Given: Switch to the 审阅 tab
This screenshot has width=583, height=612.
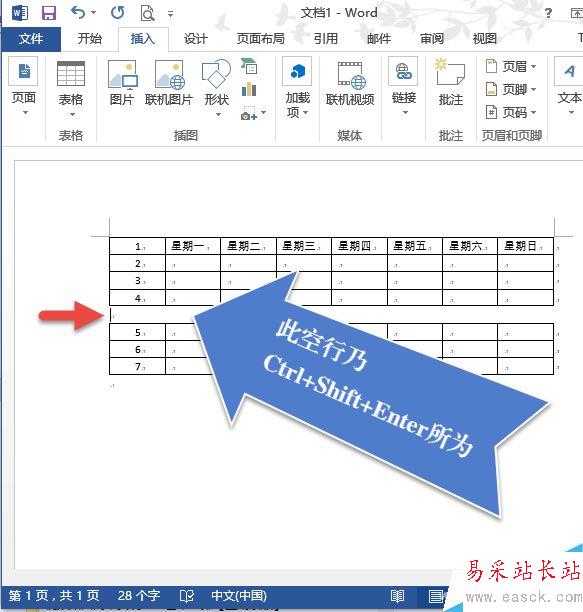Looking at the screenshot, I should 432,39.
